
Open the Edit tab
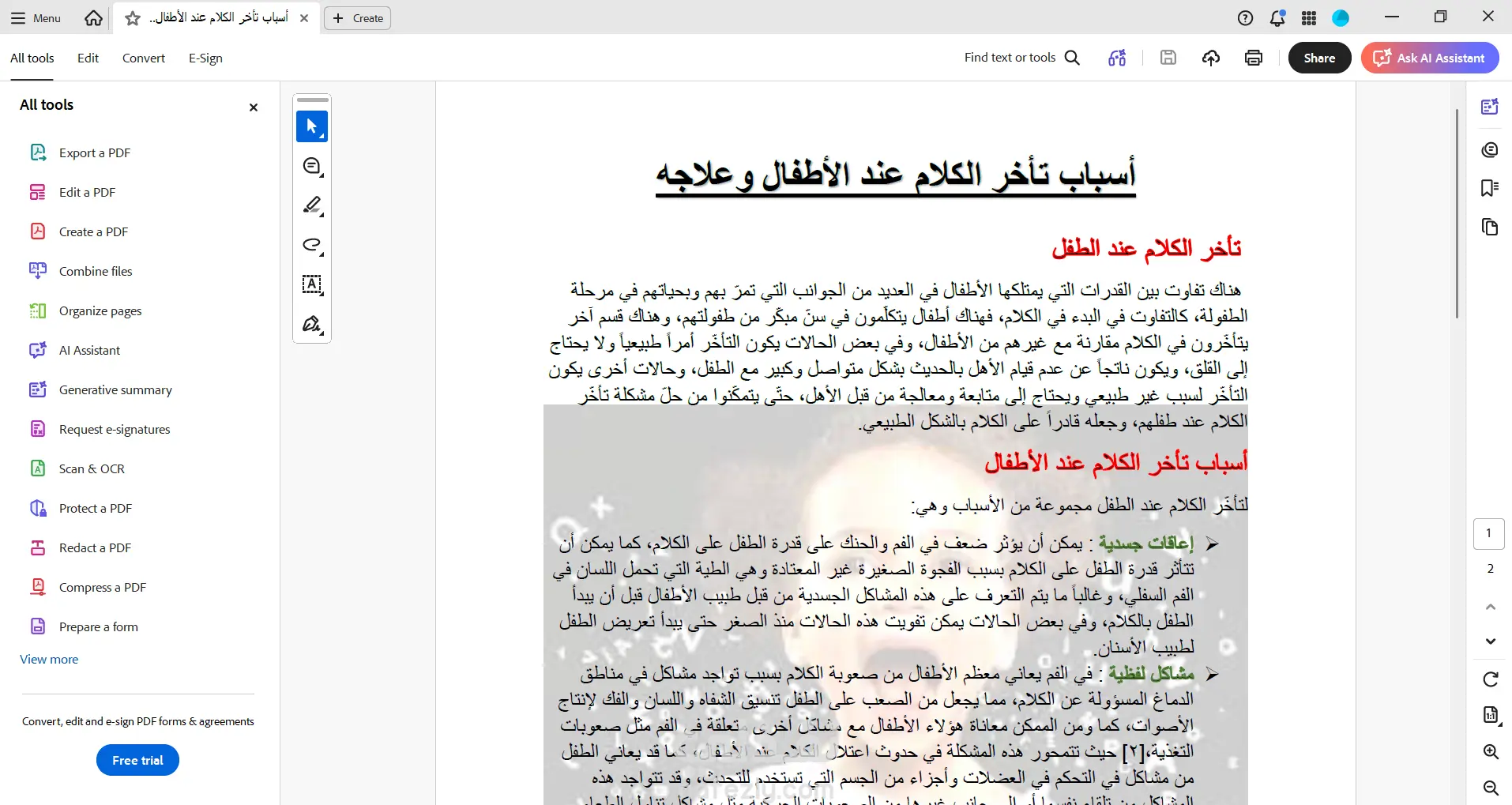[88, 58]
